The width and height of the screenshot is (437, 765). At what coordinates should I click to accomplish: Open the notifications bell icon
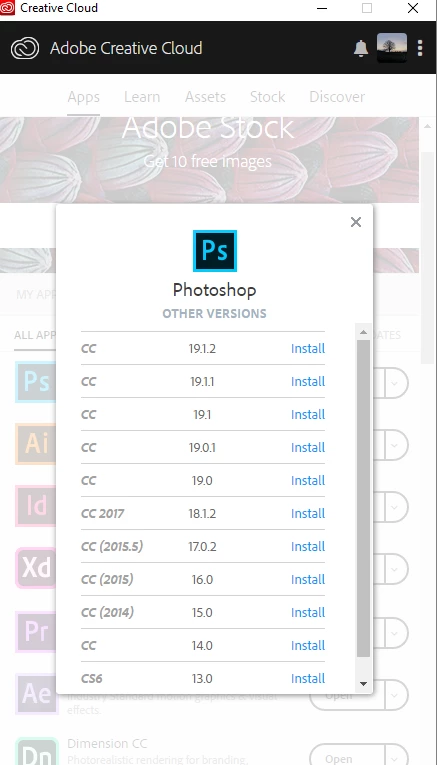(360, 48)
